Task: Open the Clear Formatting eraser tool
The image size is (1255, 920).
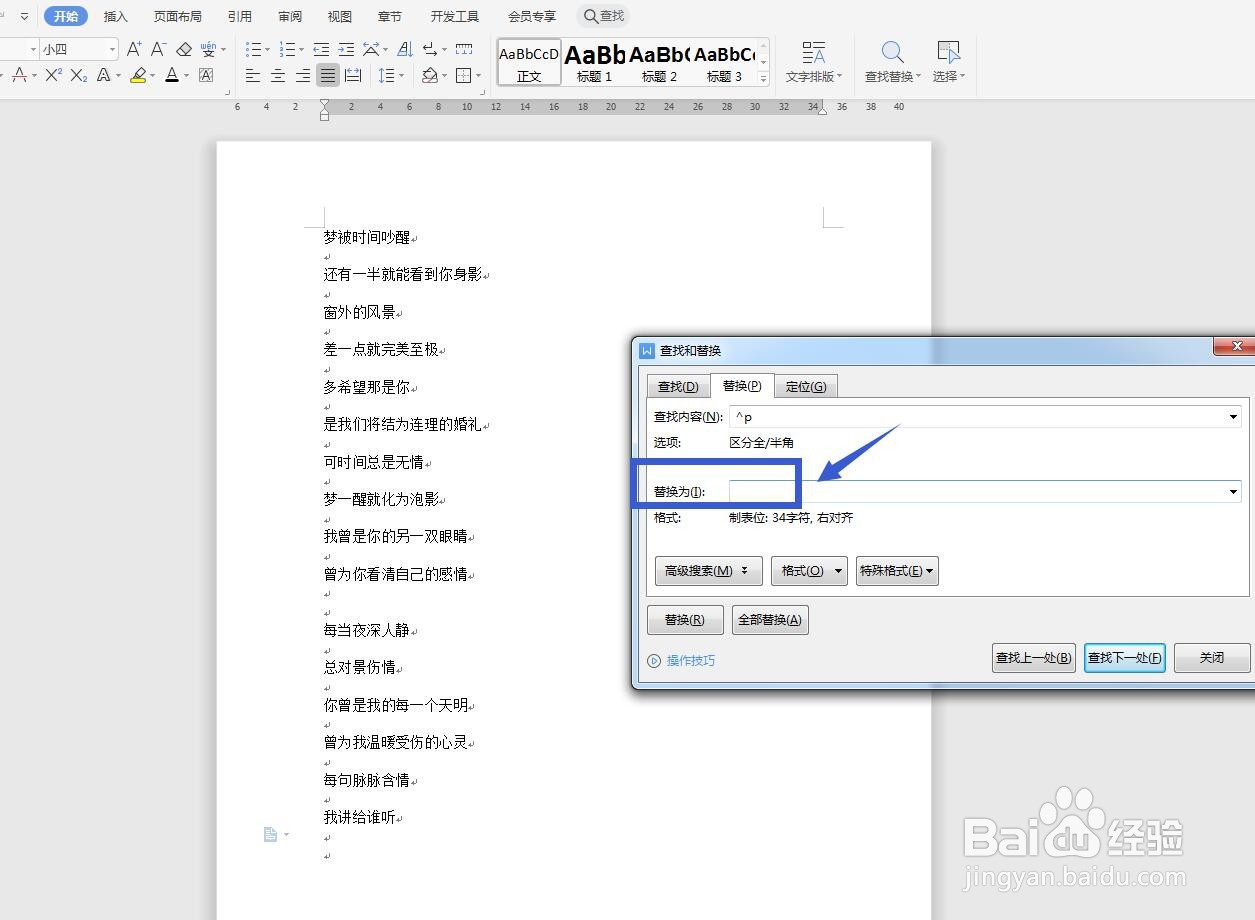Action: click(184, 48)
